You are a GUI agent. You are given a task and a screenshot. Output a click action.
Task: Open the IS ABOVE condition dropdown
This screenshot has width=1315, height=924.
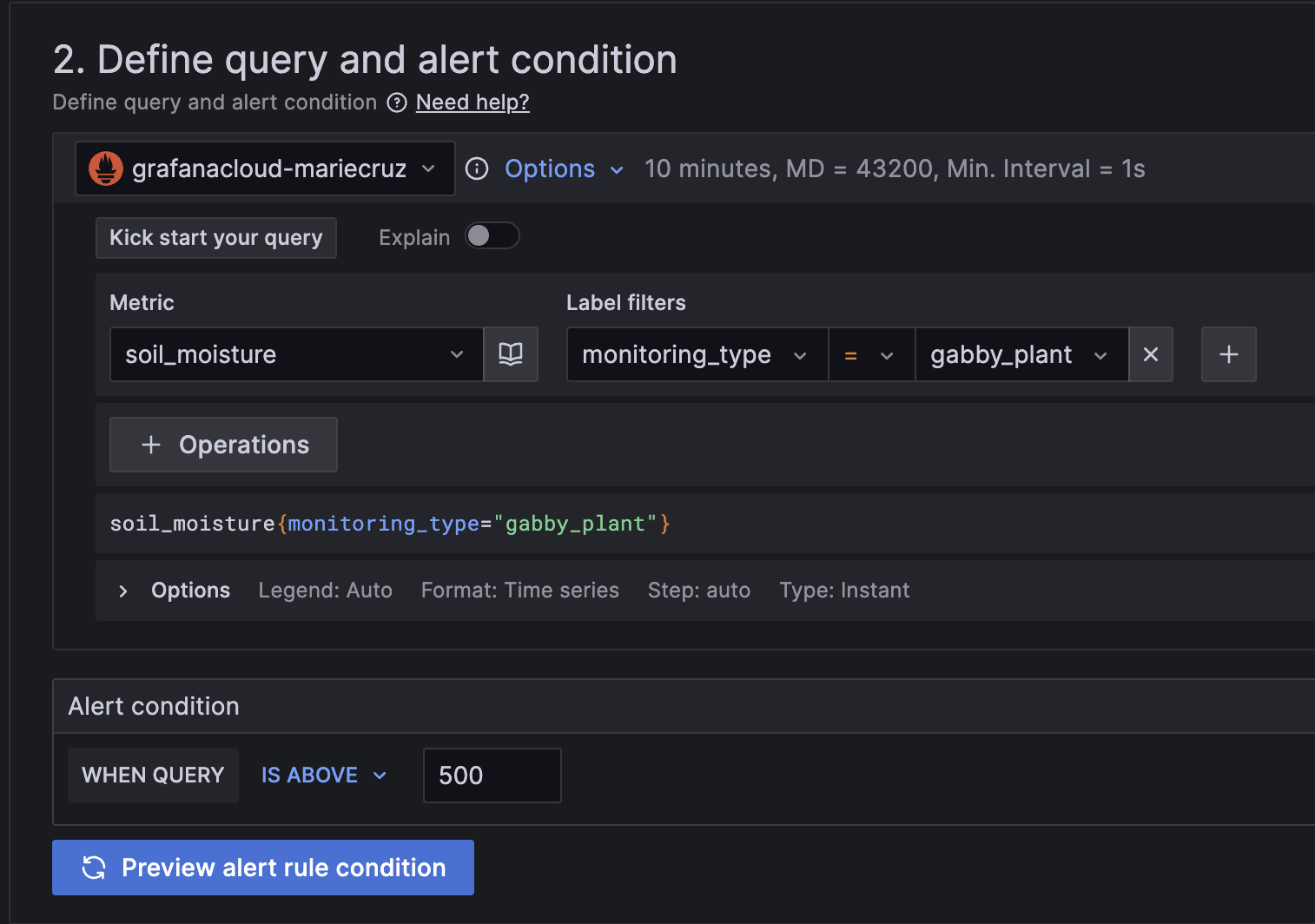322,775
